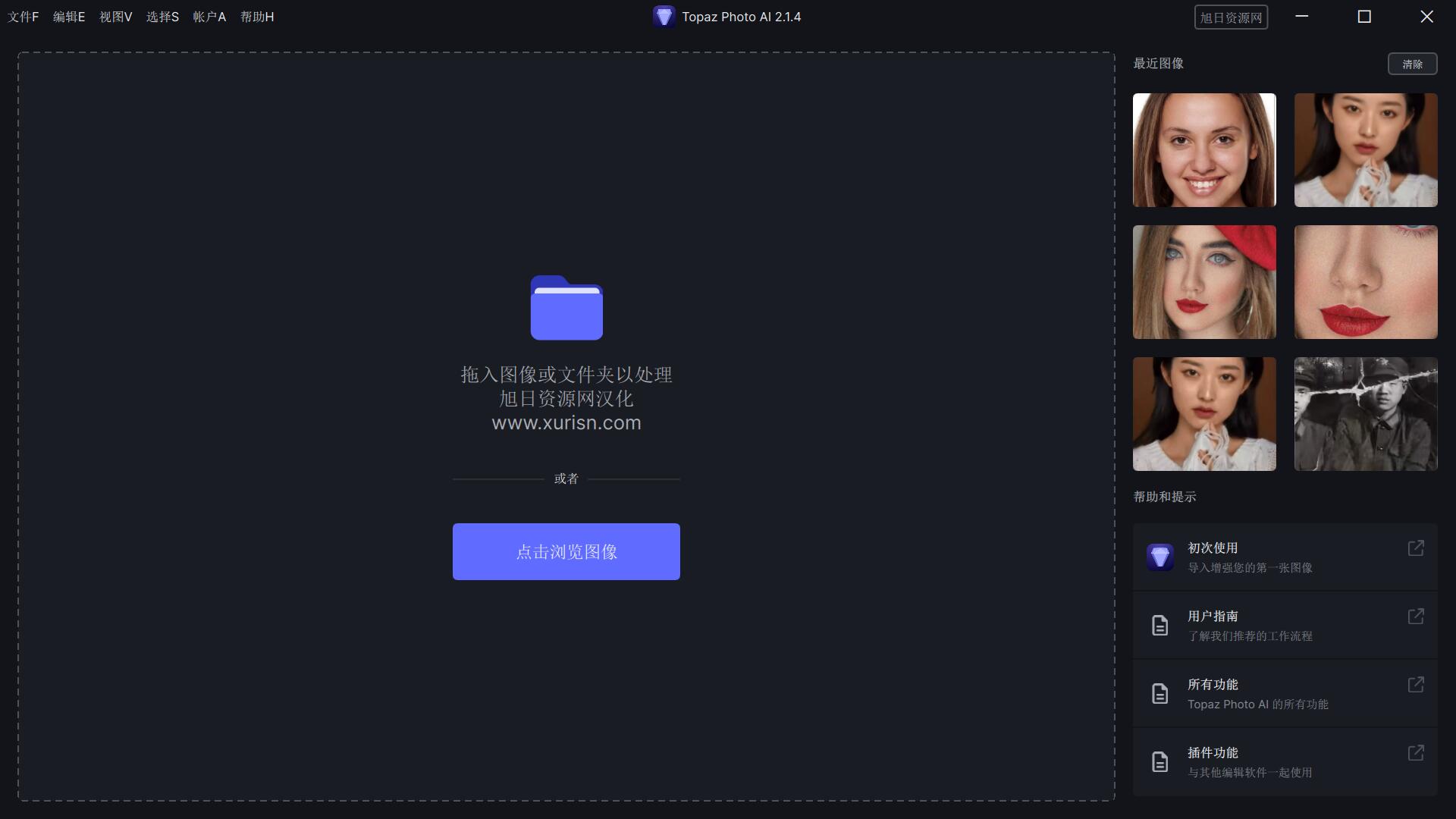Open recent image of smiling woman with brown hair
Image resolution: width=1456 pixels, height=819 pixels.
pos(1204,150)
